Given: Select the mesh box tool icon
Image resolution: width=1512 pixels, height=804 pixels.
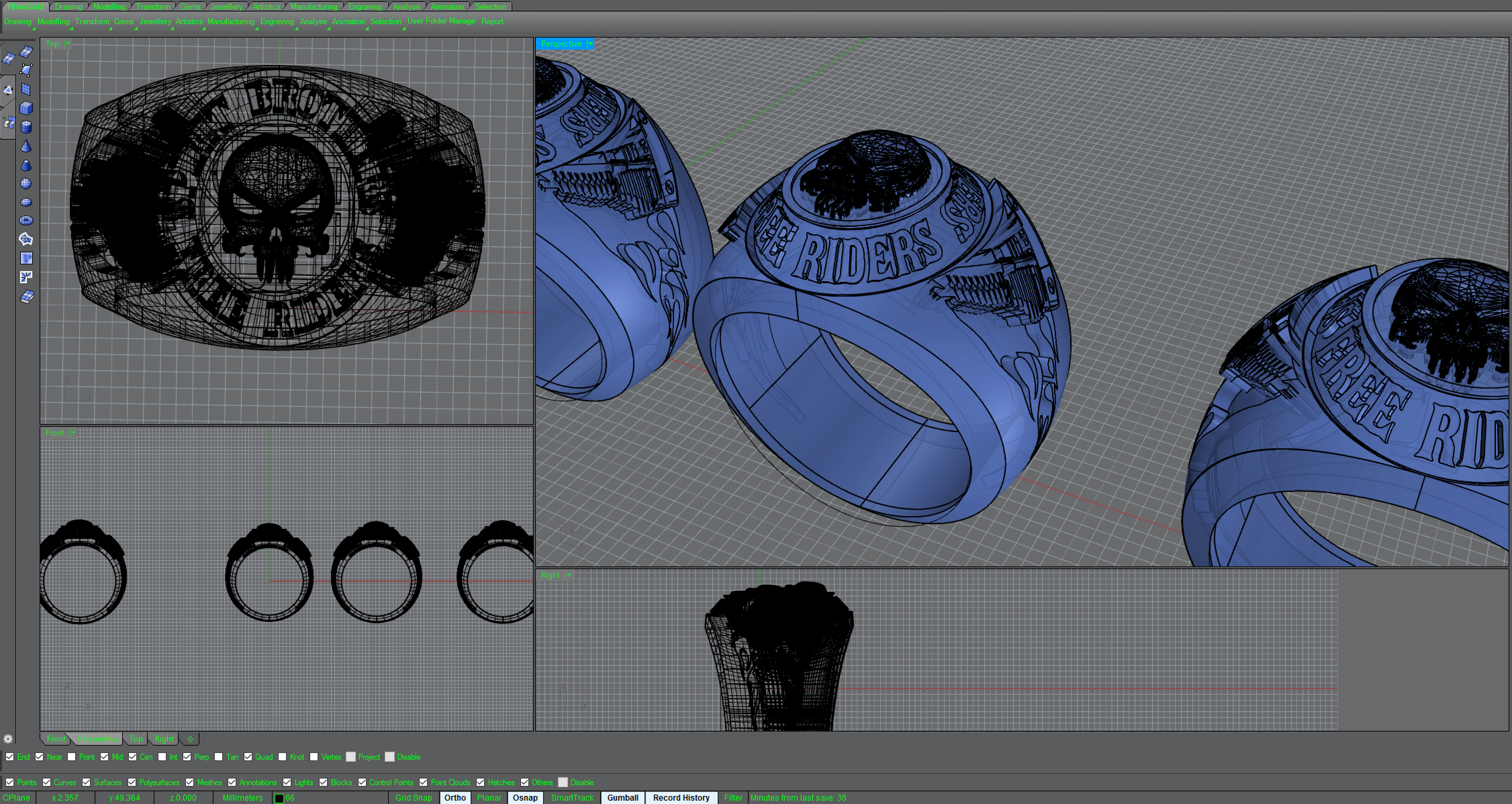Looking at the screenshot, I should (x=26, y=108).
